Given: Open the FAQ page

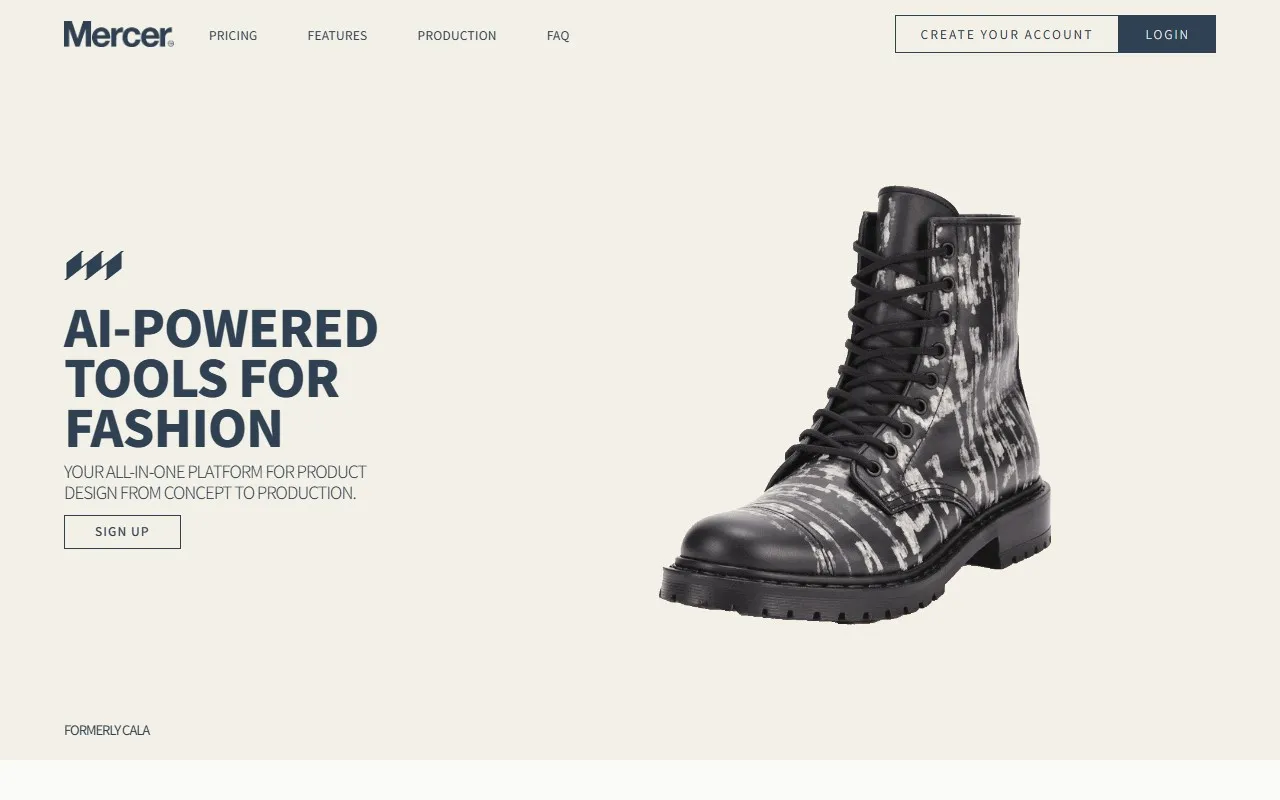Looking at the screenshot, I should 558,35.
